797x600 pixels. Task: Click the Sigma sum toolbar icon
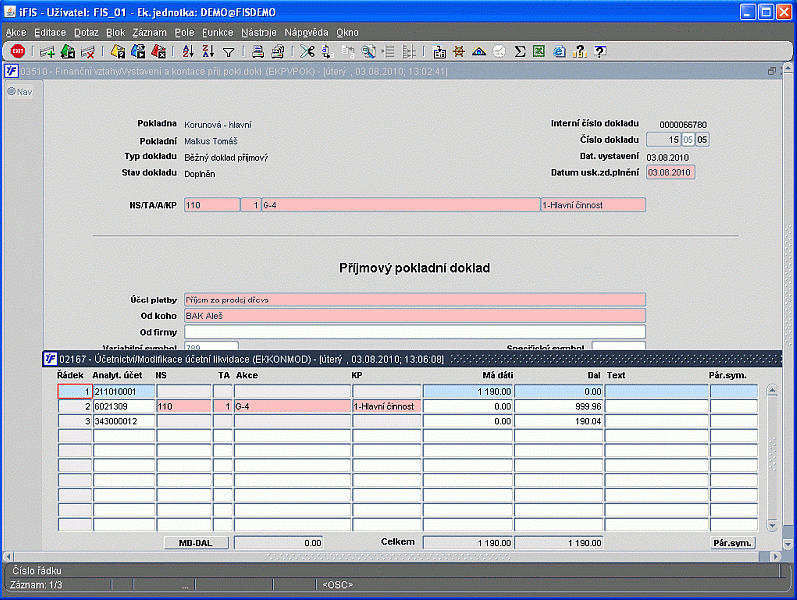pos(520,51)
